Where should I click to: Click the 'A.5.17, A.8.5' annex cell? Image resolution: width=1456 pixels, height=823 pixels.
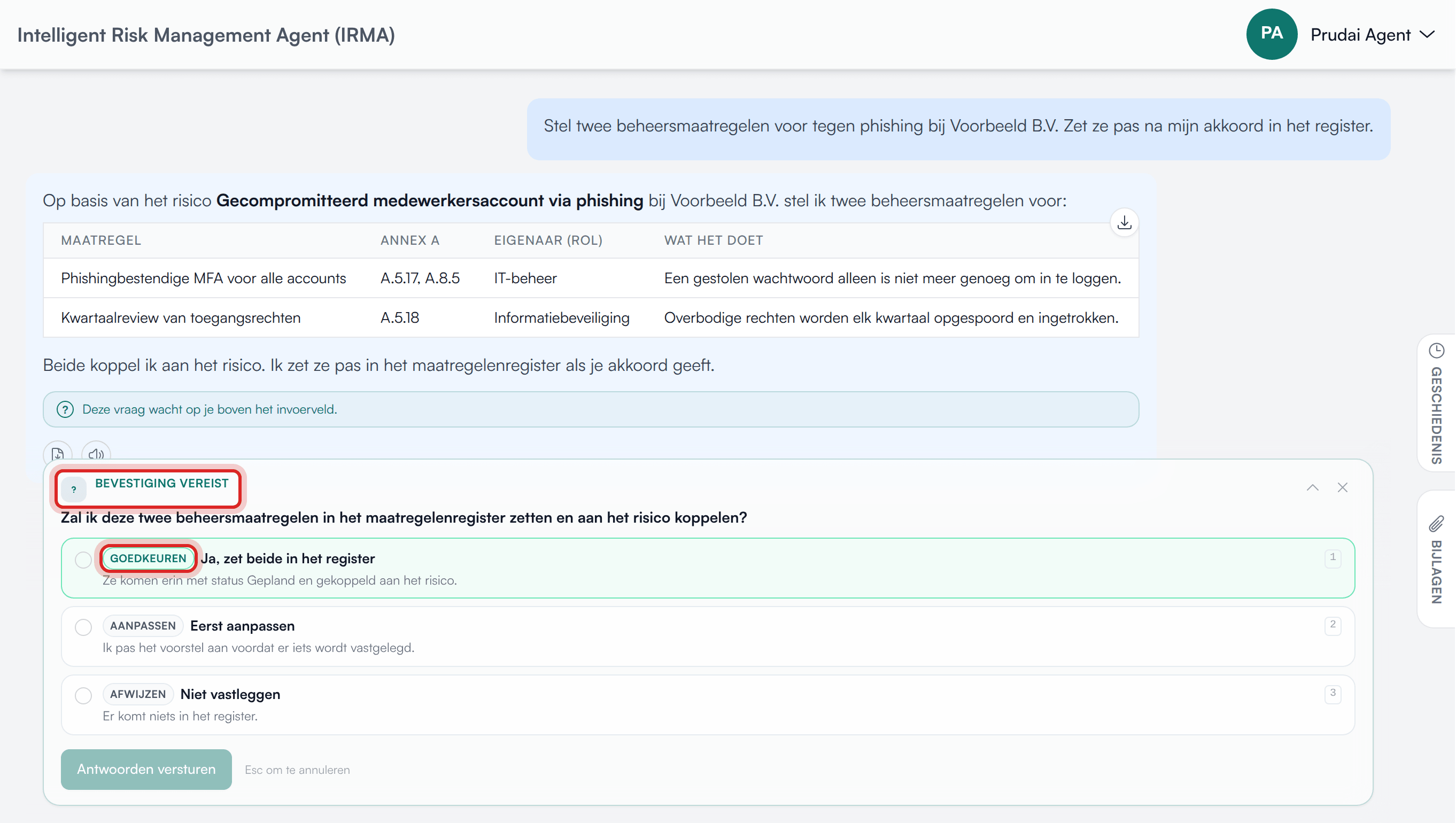pos(420,278)
